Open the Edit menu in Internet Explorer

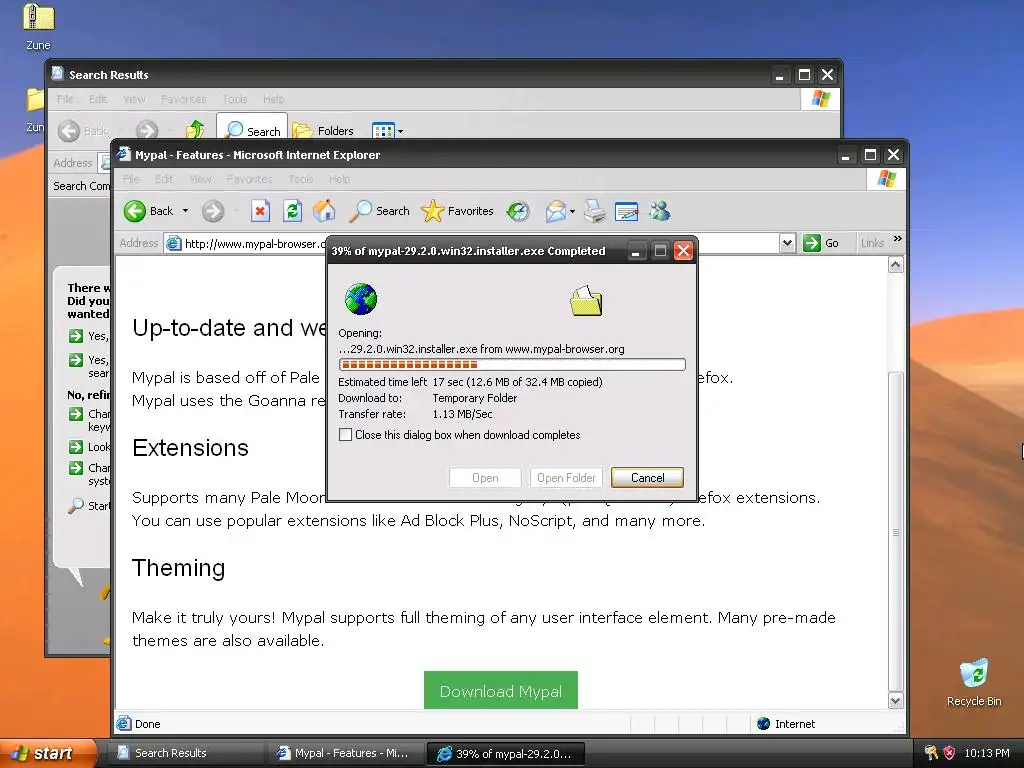pos(164,179)
